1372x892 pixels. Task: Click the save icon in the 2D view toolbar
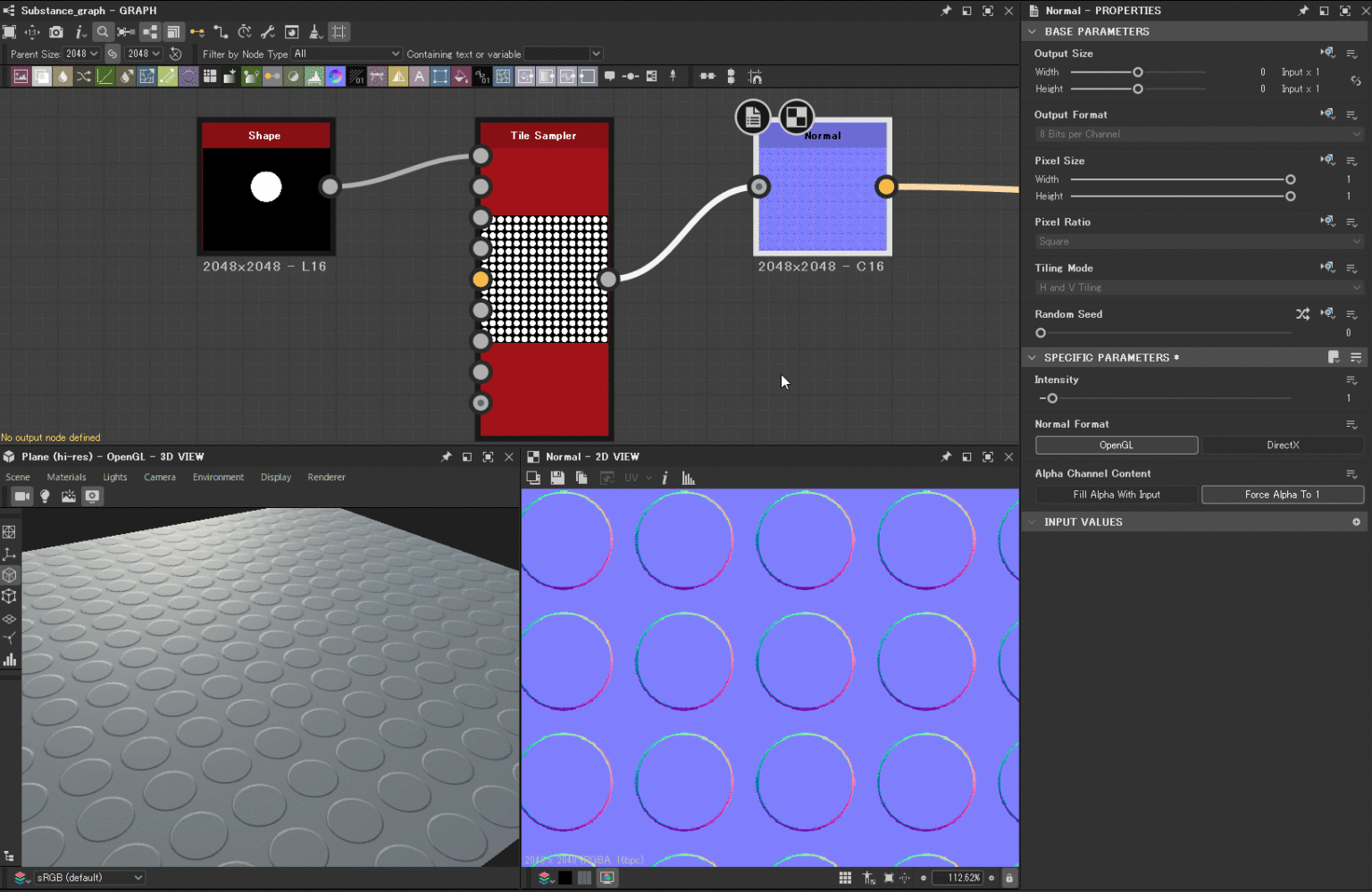(x=557, y=477)
